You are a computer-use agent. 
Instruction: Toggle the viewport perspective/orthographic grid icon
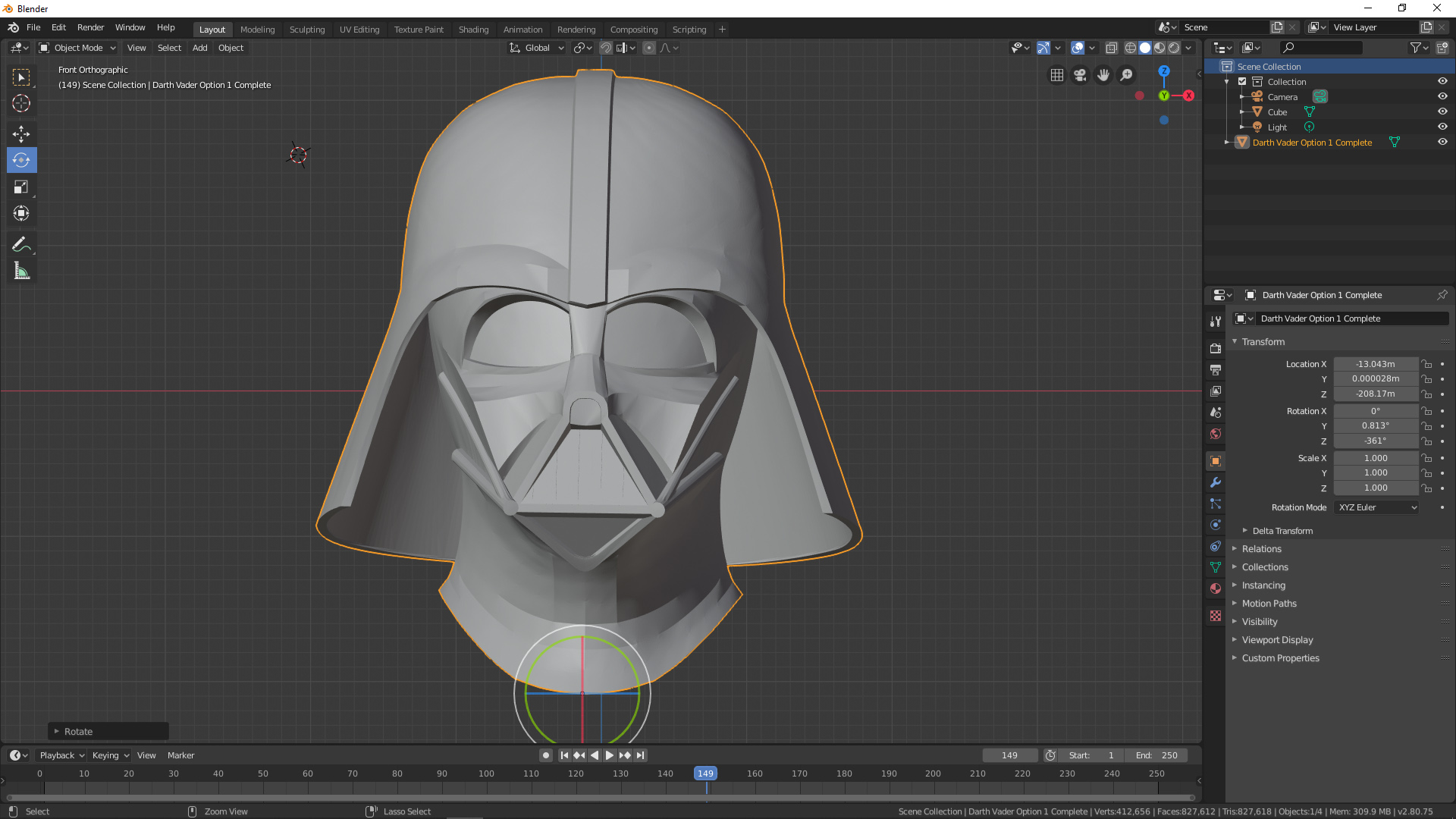1057,75
